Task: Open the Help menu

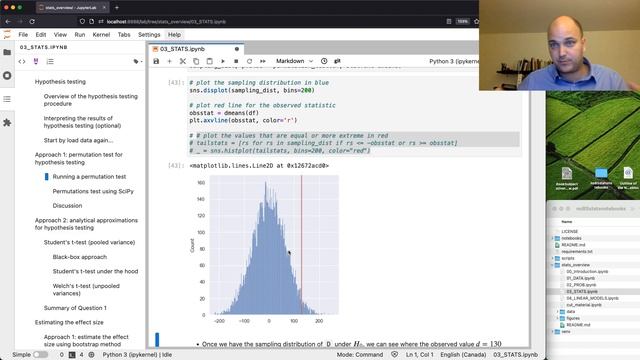Action: click(174, 35)
